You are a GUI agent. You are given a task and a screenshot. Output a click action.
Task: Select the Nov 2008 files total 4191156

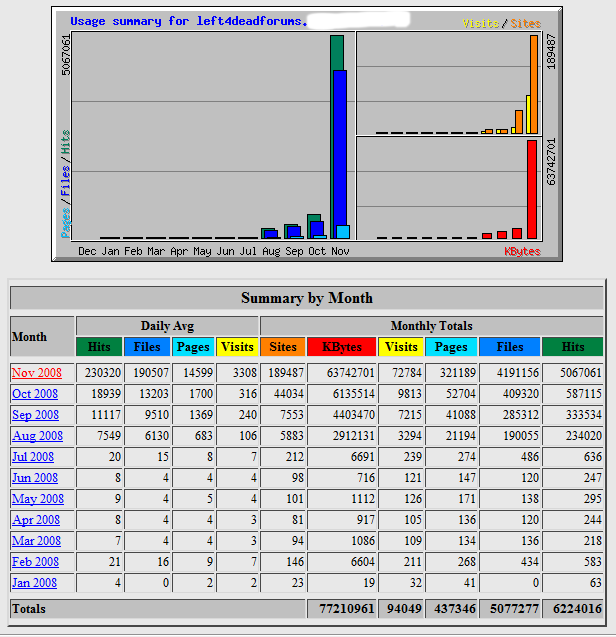pos(518,373)
